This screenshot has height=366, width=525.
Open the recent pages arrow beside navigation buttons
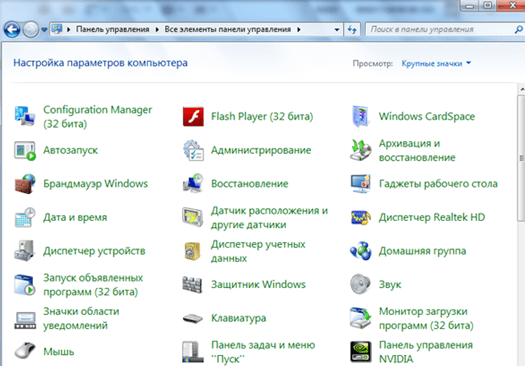coord(44,30)
